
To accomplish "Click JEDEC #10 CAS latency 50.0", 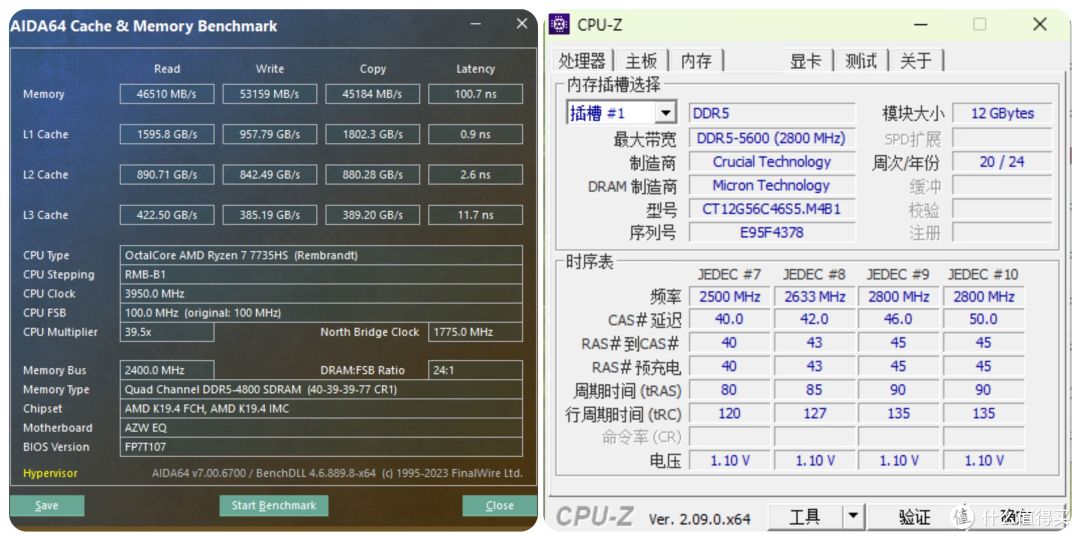I will (984, 320).
